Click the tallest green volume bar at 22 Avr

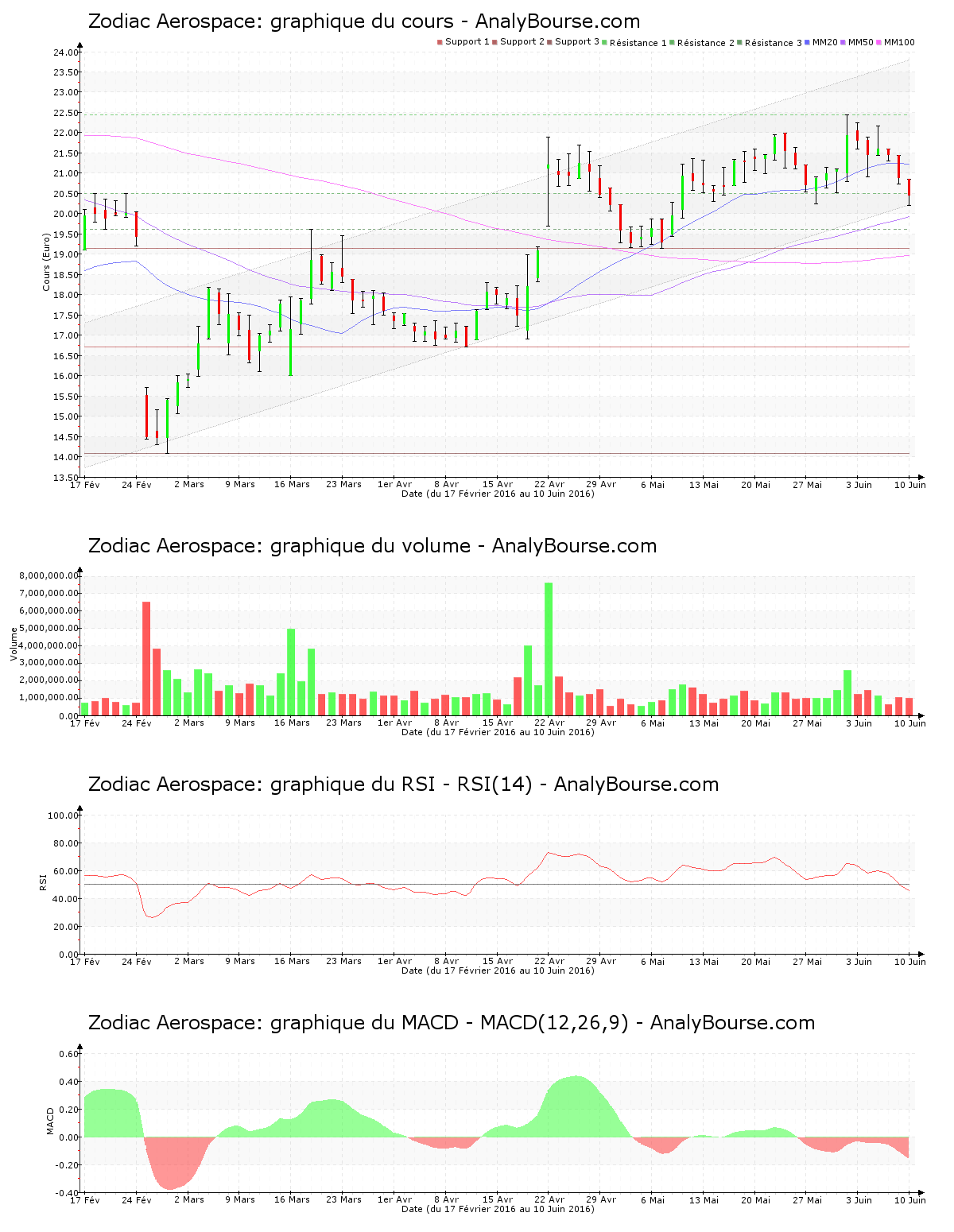[549, 649]
